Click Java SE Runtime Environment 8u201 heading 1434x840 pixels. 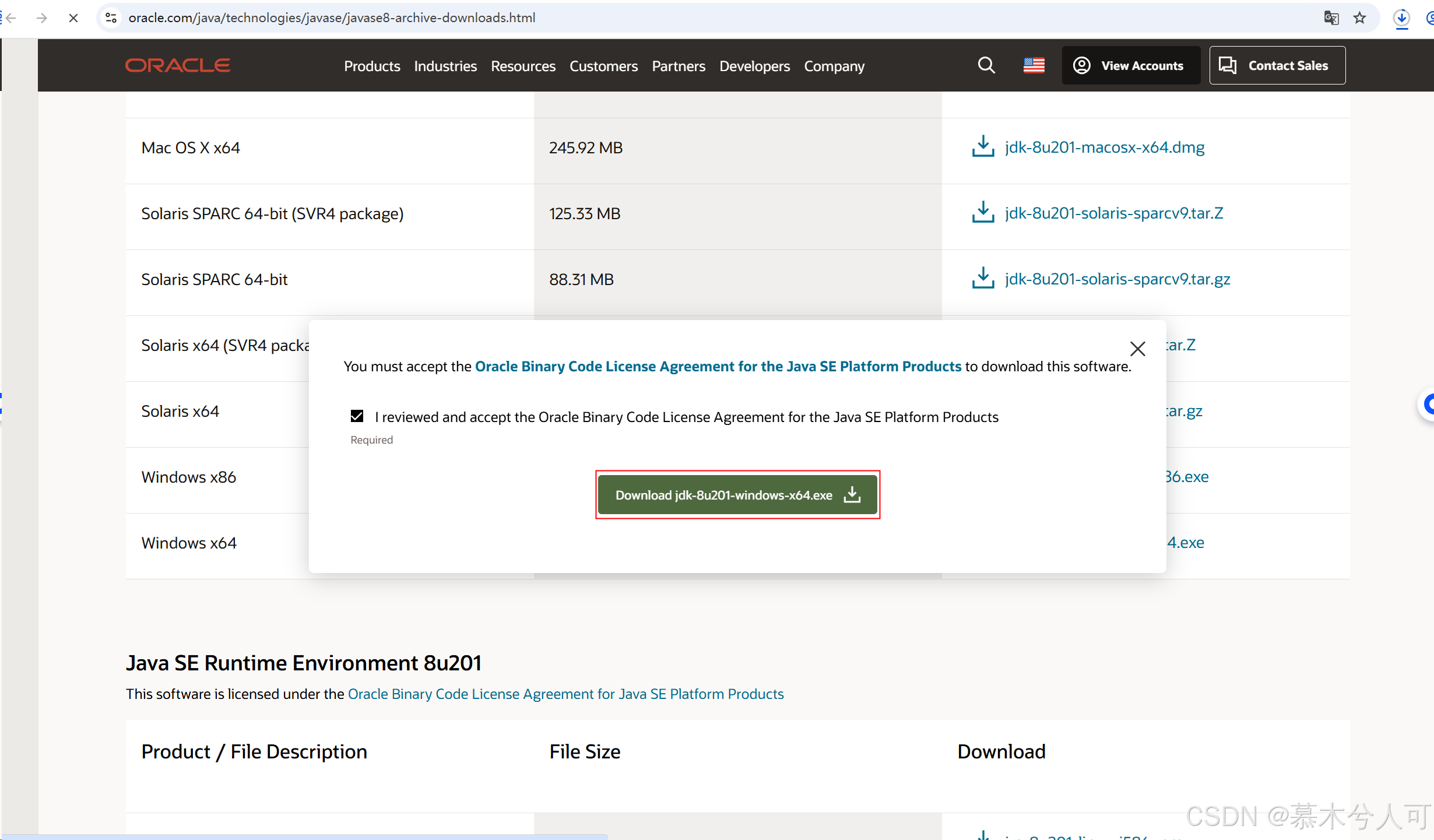[x=304, y=663]
